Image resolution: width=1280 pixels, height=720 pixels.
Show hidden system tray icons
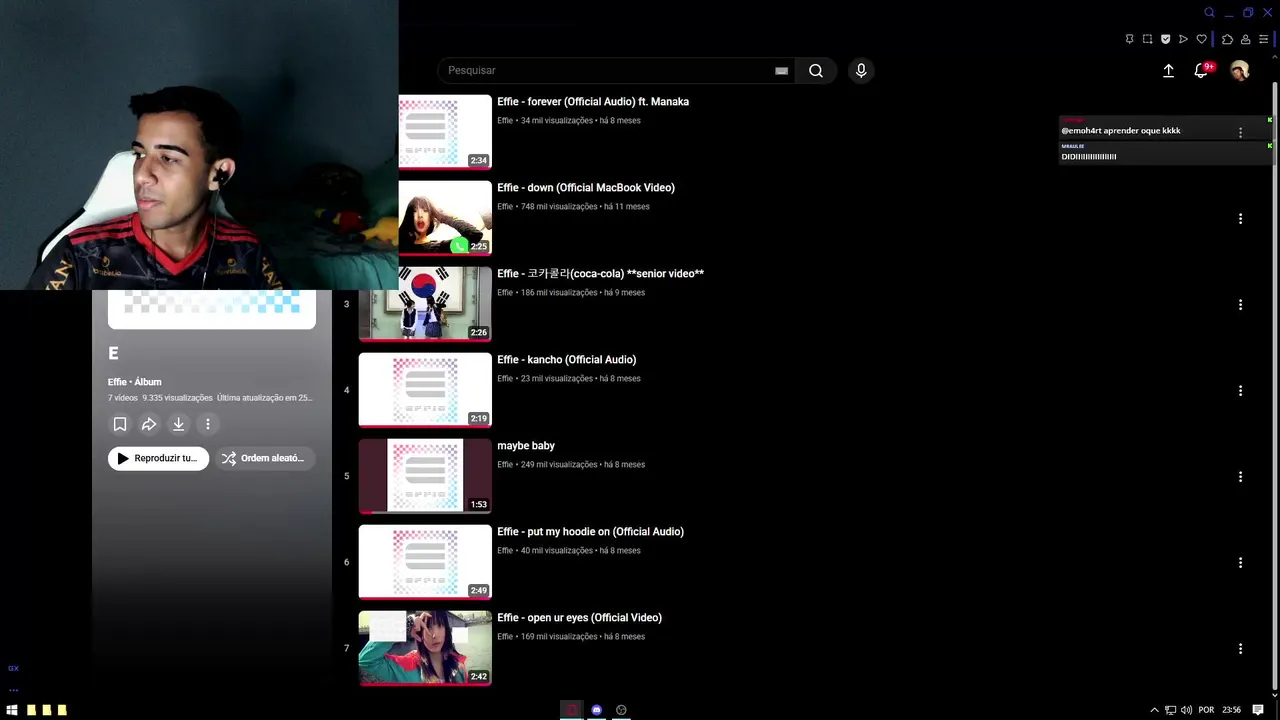[1154, 710]
